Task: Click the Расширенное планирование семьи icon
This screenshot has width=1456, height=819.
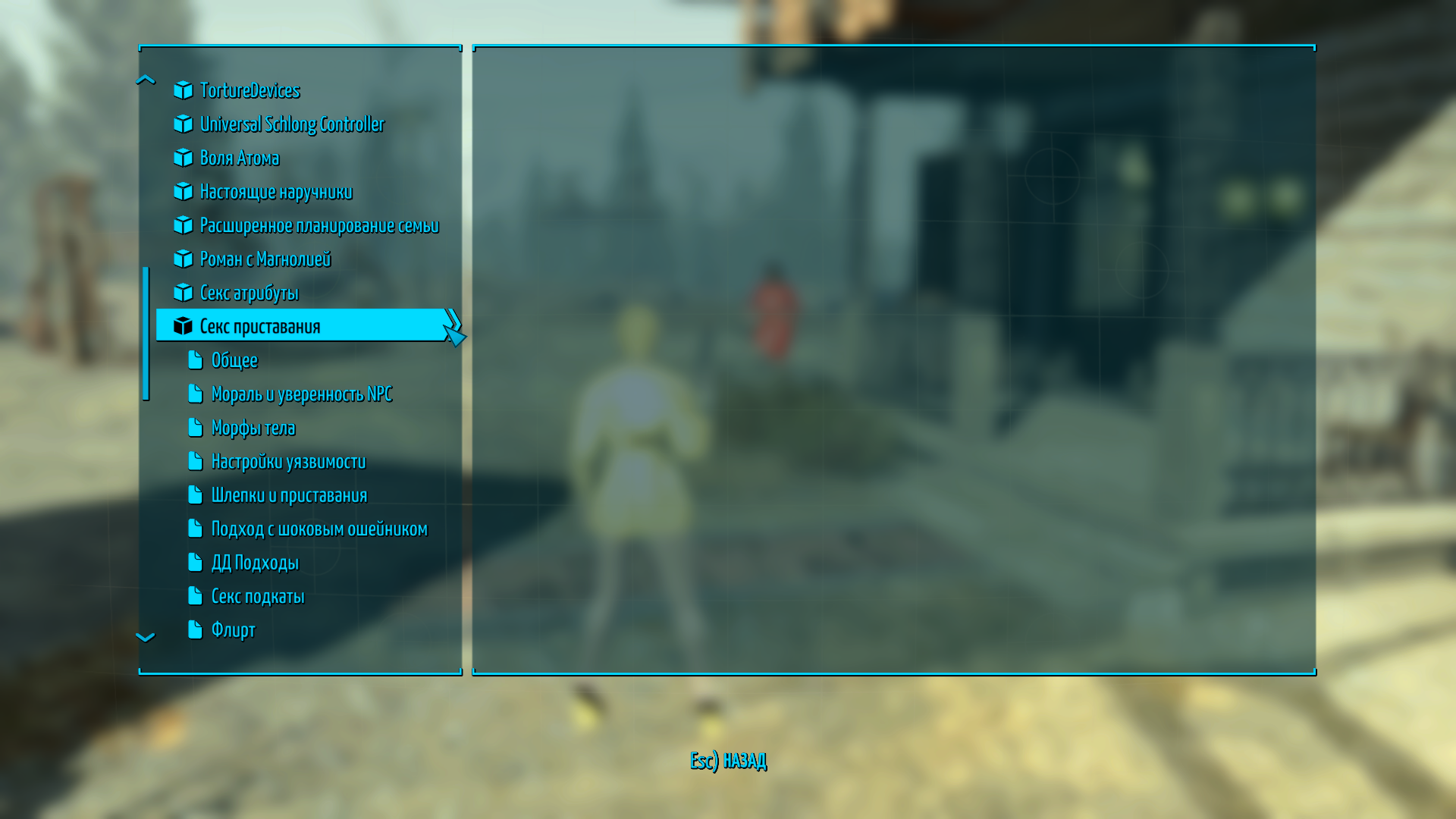Action: (183, 224)
